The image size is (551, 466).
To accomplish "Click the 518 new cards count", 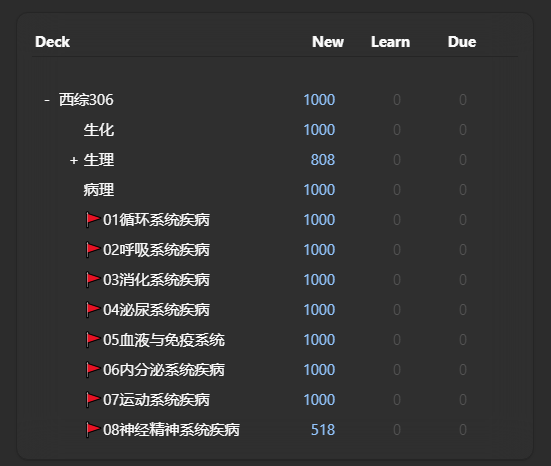I will [323, 430].
